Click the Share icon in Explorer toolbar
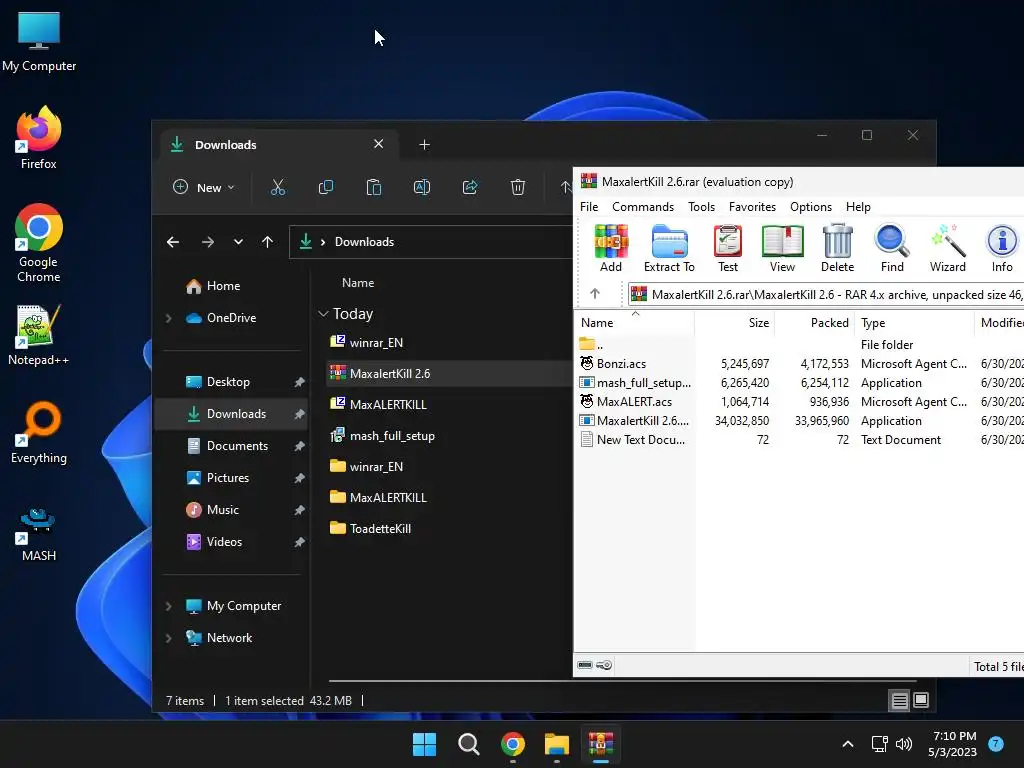 (470, 187)
